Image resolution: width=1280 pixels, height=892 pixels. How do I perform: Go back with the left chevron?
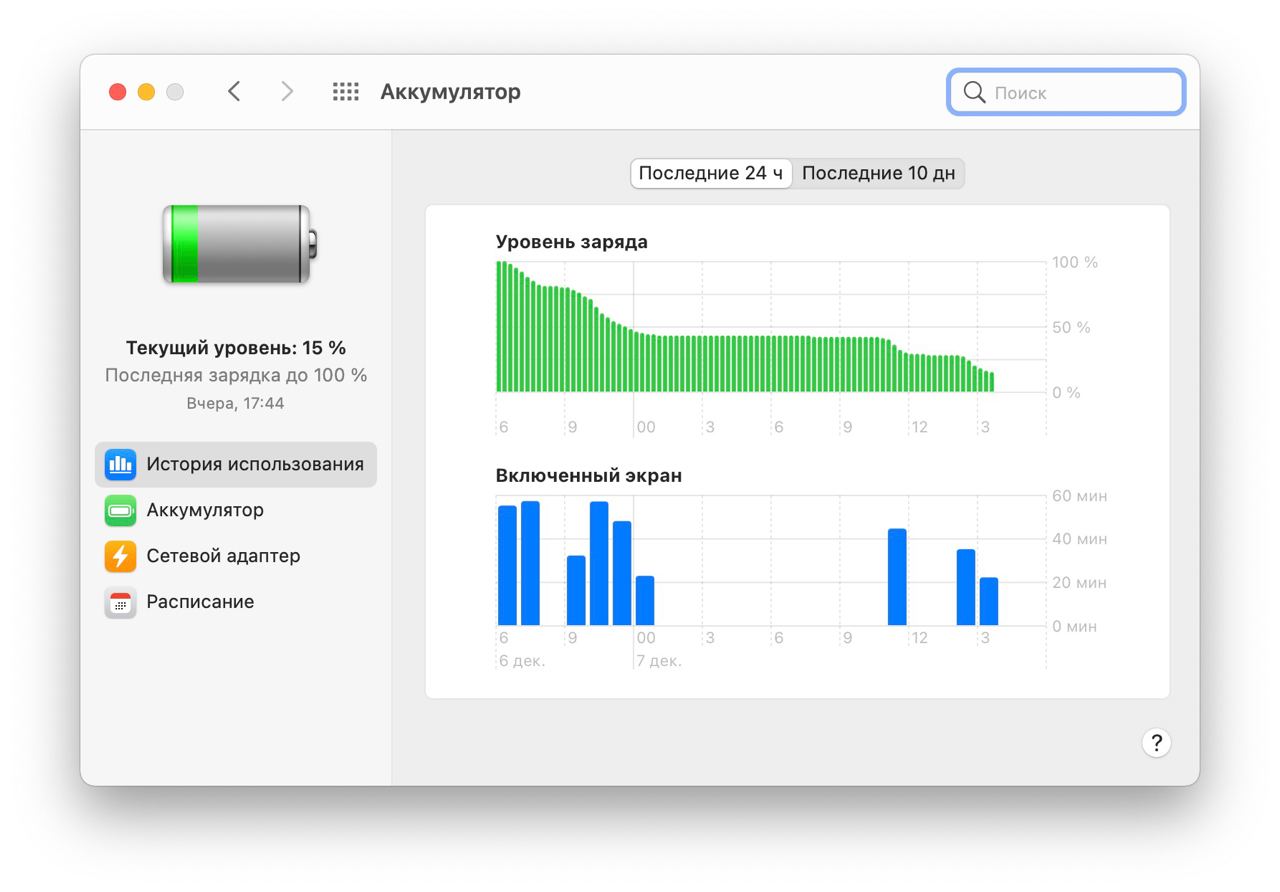(234, 92)
